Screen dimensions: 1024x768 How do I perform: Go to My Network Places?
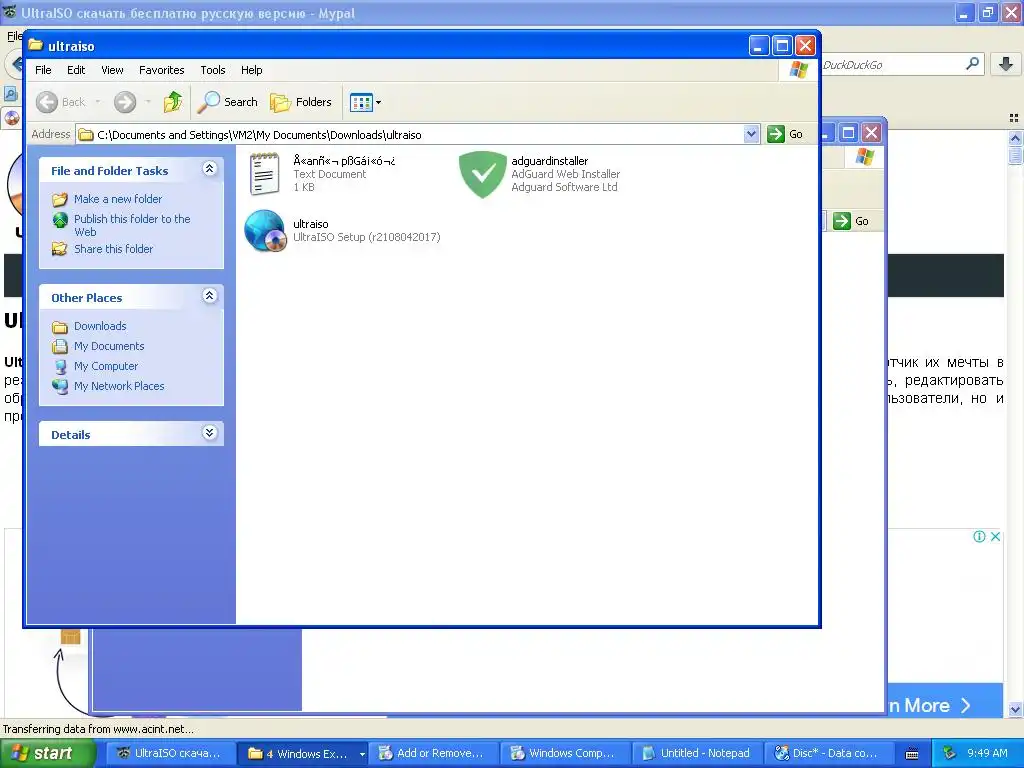tap(119, 386)
